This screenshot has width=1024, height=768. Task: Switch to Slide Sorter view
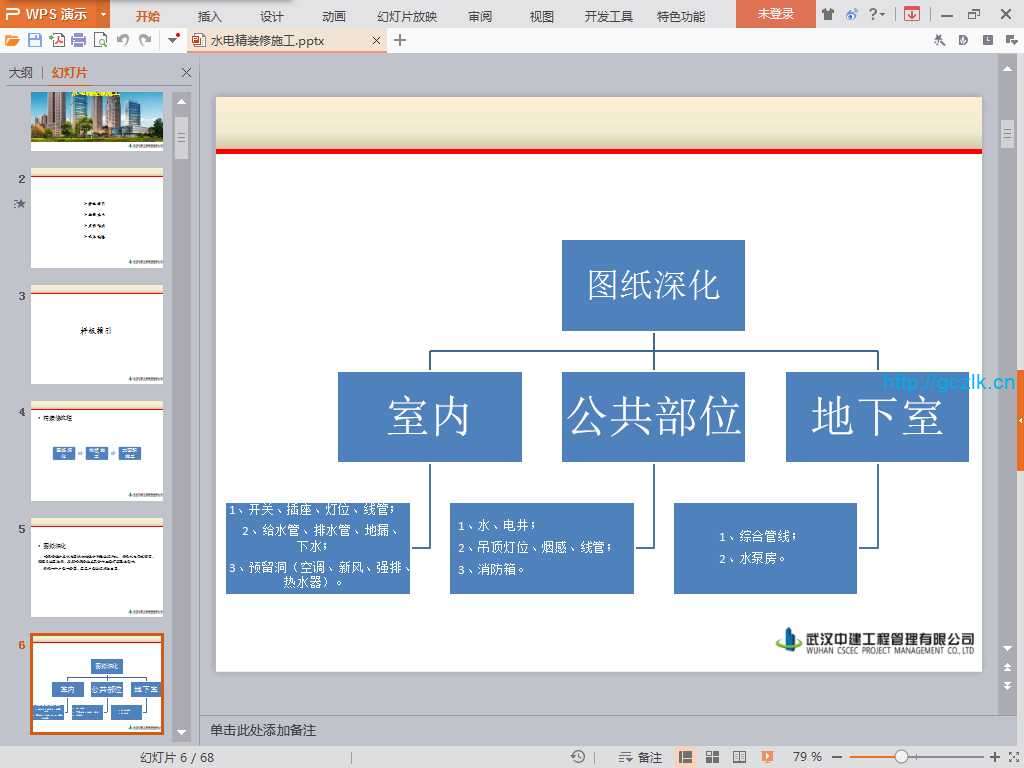pyautogui.click(x=713, y=757)
